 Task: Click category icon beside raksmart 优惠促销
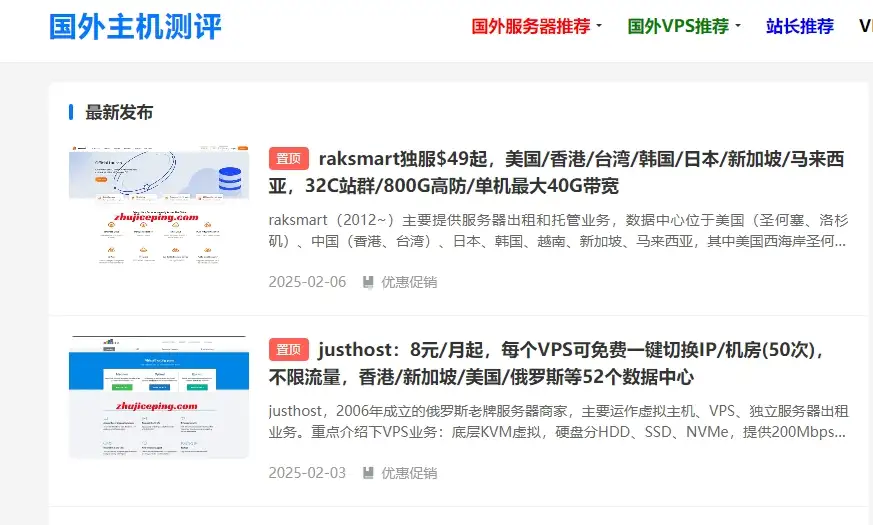pyautogui.click(x=368, y=282)
